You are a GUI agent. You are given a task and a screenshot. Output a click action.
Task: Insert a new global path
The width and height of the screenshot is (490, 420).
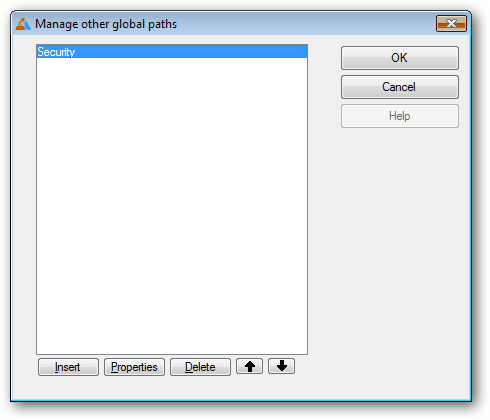pyautogui.click(x=68, y=367)
